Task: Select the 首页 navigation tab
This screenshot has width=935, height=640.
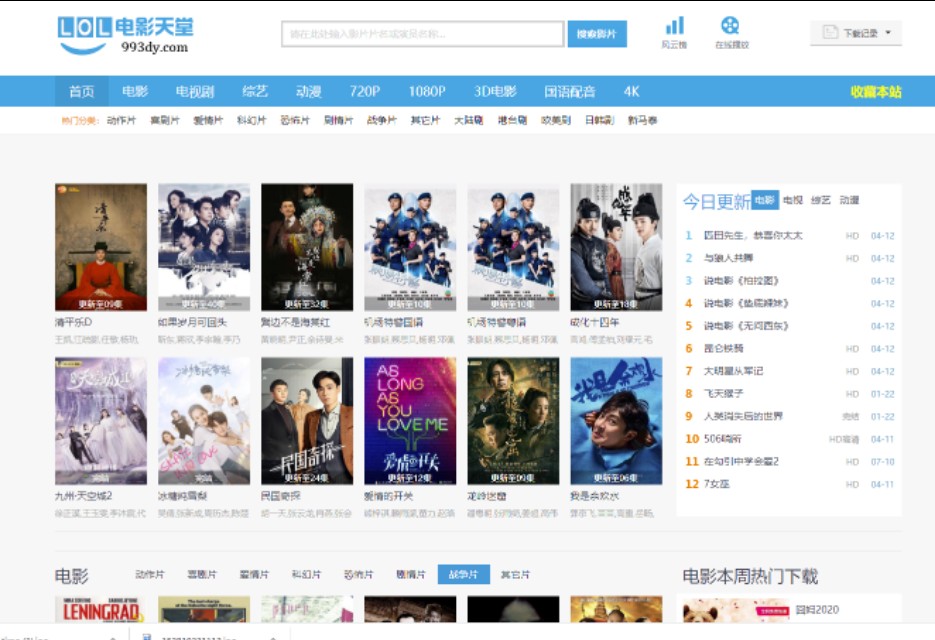Action: (82, 91)
